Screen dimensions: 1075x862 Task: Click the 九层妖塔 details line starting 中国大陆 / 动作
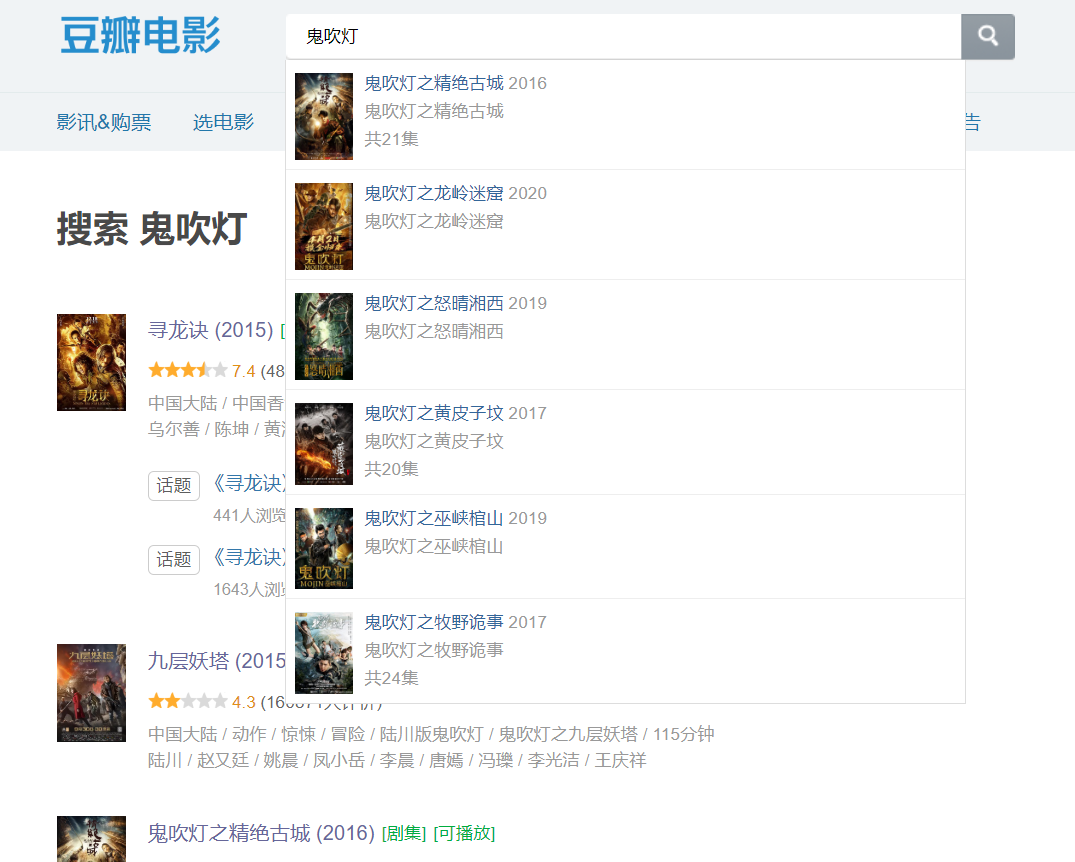pos(431,734)
